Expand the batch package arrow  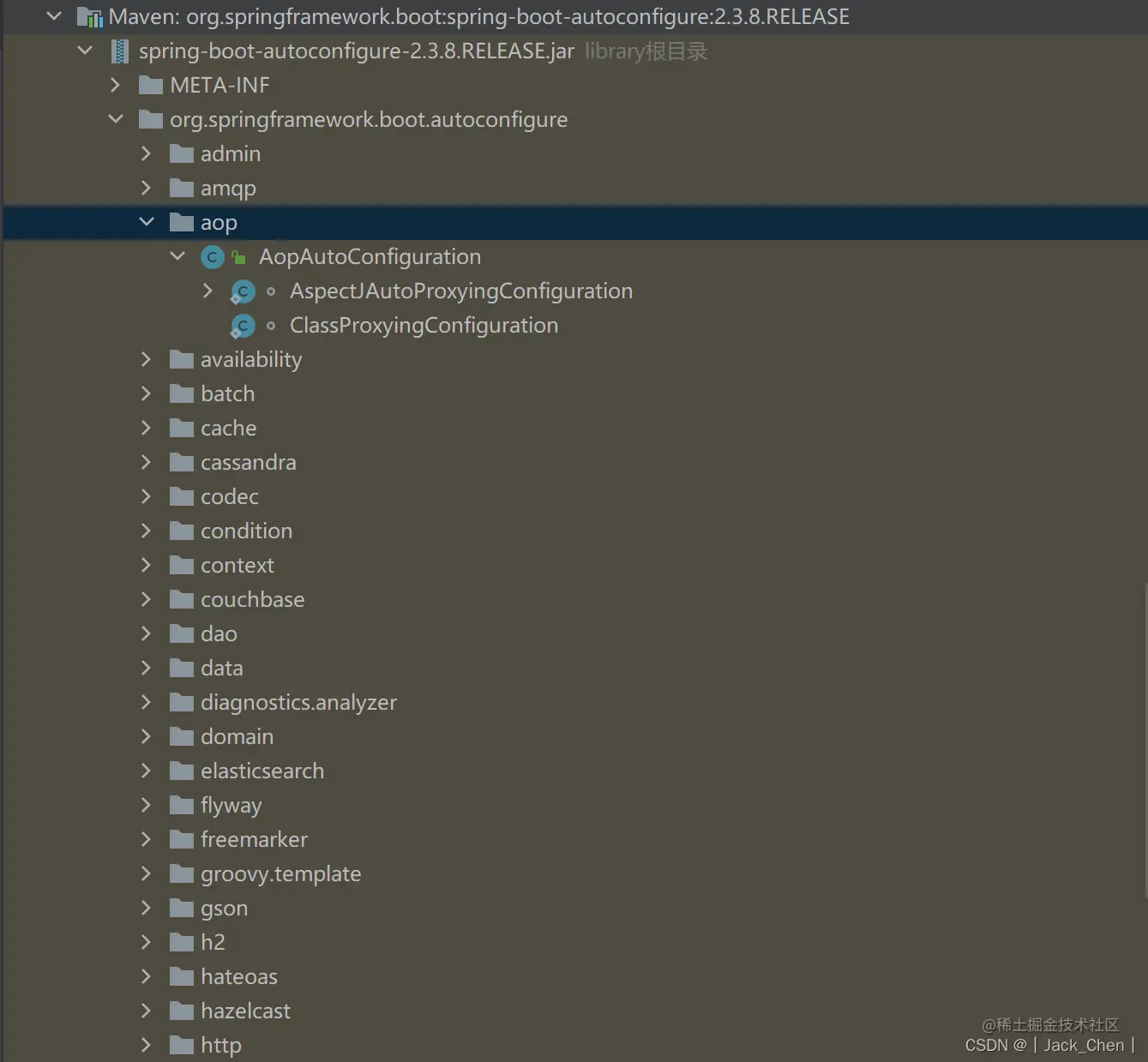[147, 393]
